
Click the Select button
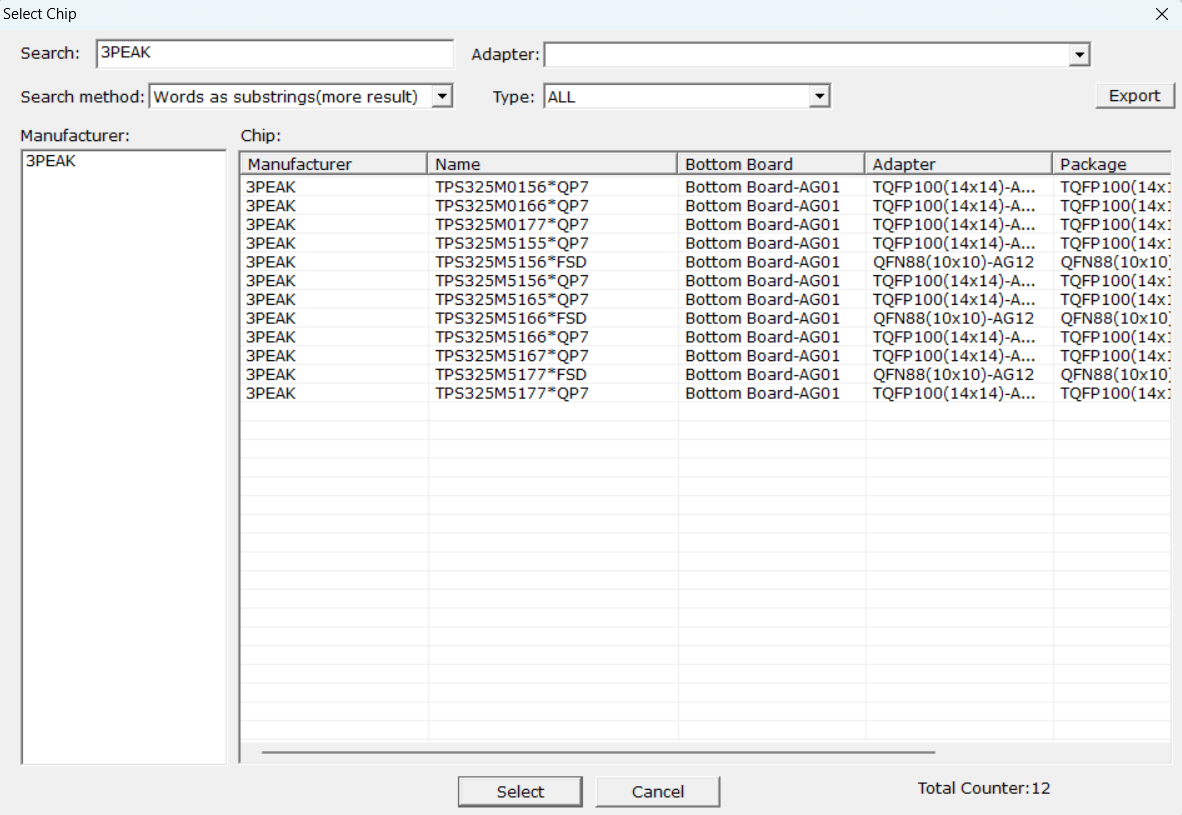(520, 792)
